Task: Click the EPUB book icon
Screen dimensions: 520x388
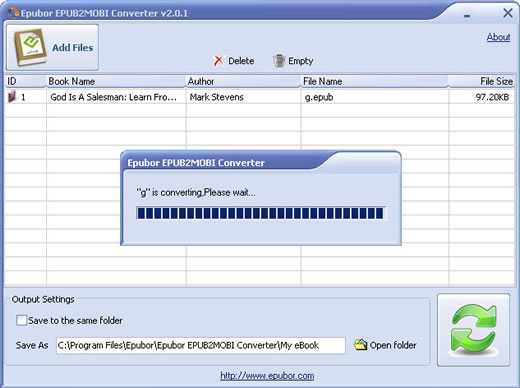Action: pyautogui.click(x=30, y=48)
